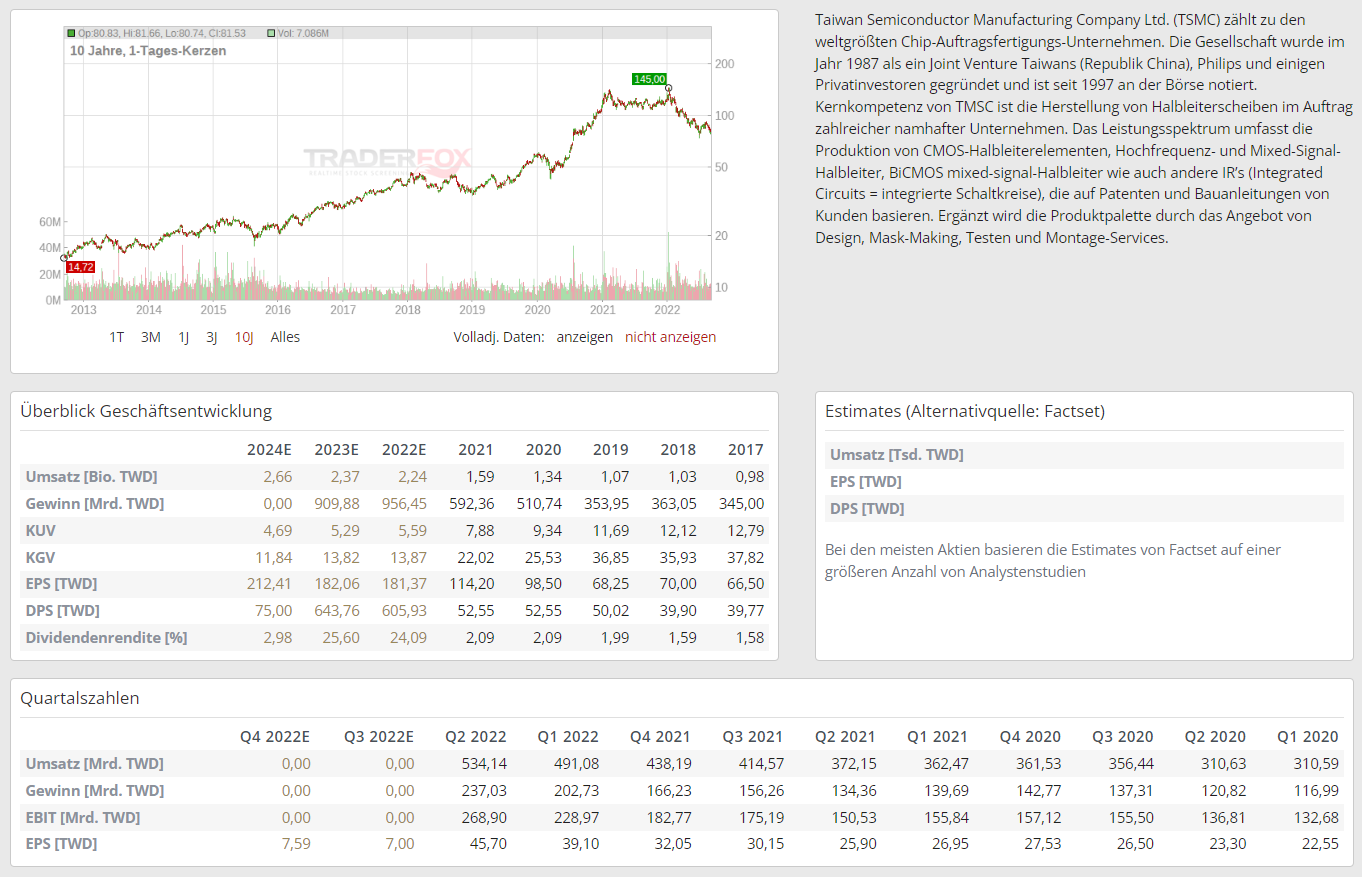
Task: Click the 'EPS [TWD]' estimates row
Action: pos(1084,482)
